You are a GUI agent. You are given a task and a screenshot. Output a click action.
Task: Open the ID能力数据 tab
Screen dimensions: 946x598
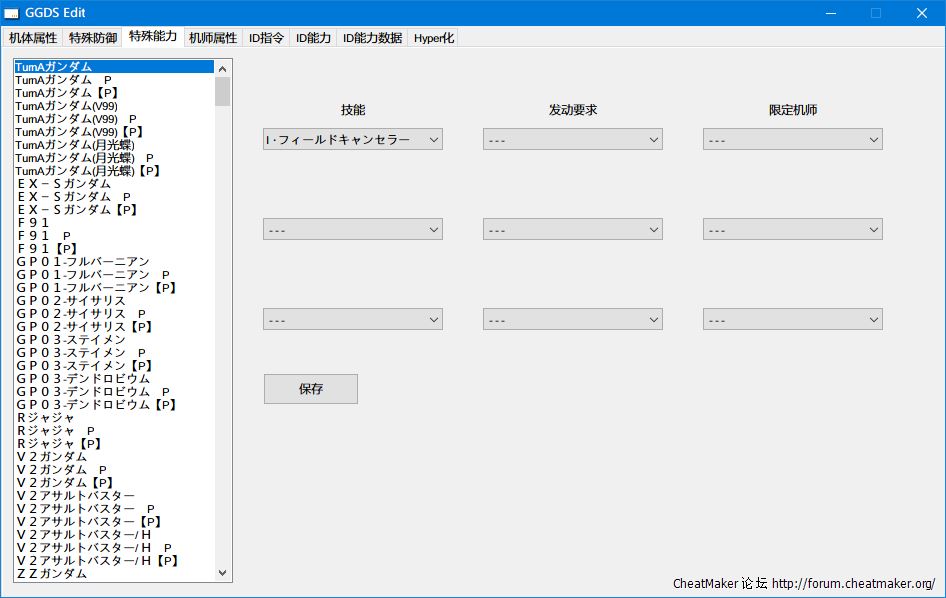click(372, 38)
